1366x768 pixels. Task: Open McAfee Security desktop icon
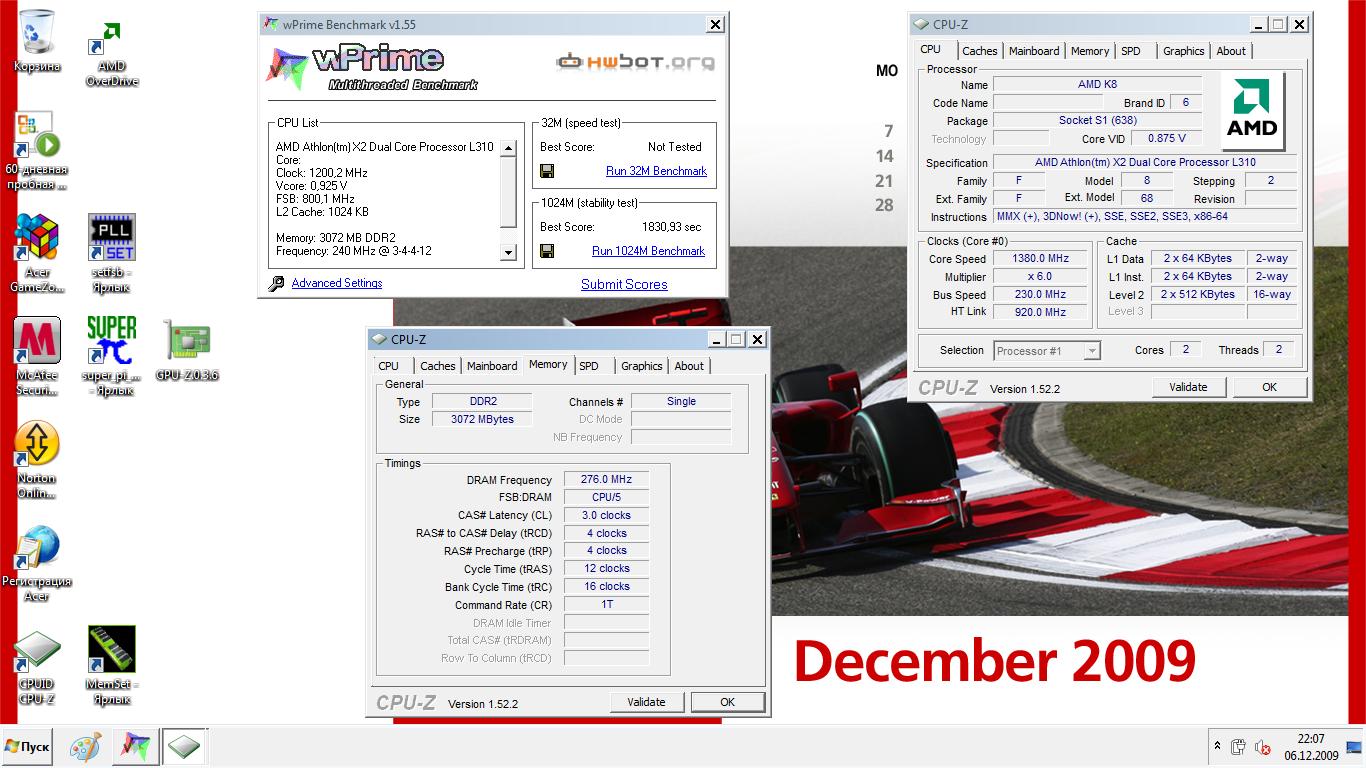[x=37, y=356]
